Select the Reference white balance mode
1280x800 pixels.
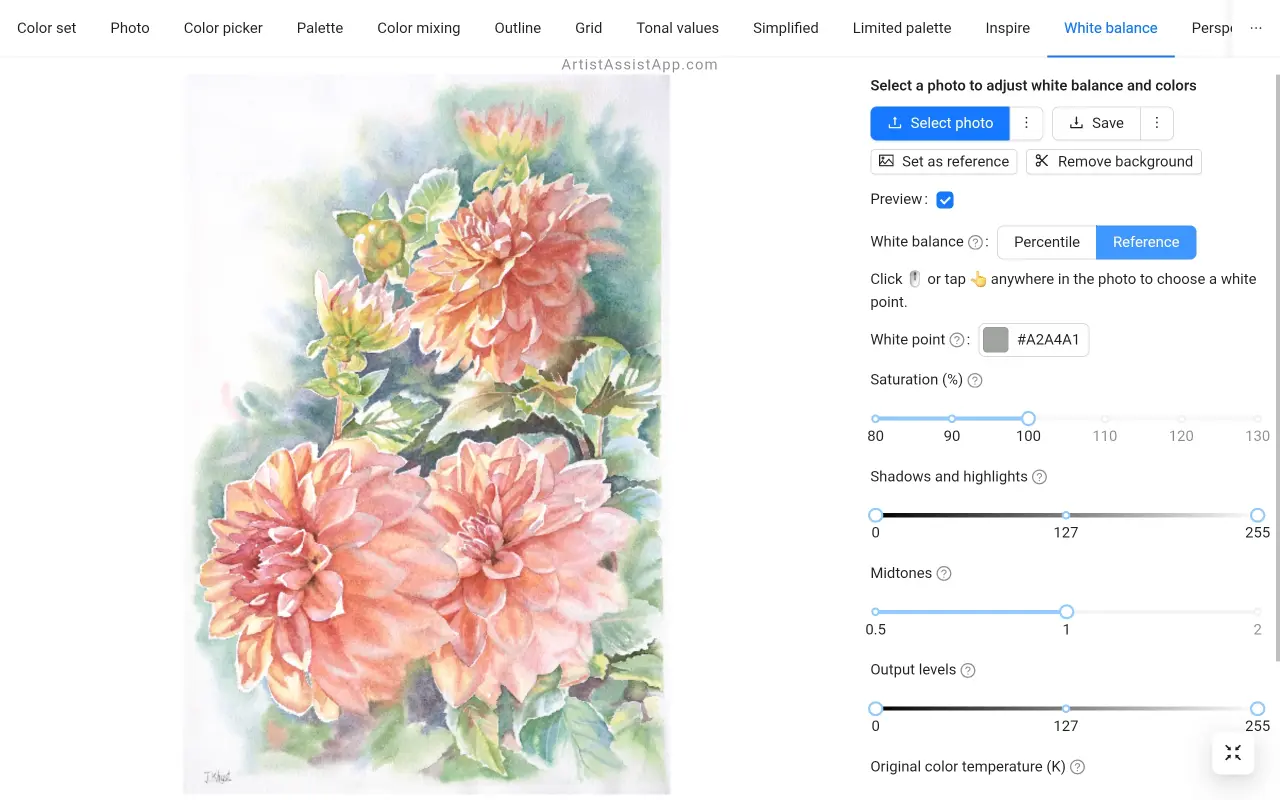coord(1145,242)
